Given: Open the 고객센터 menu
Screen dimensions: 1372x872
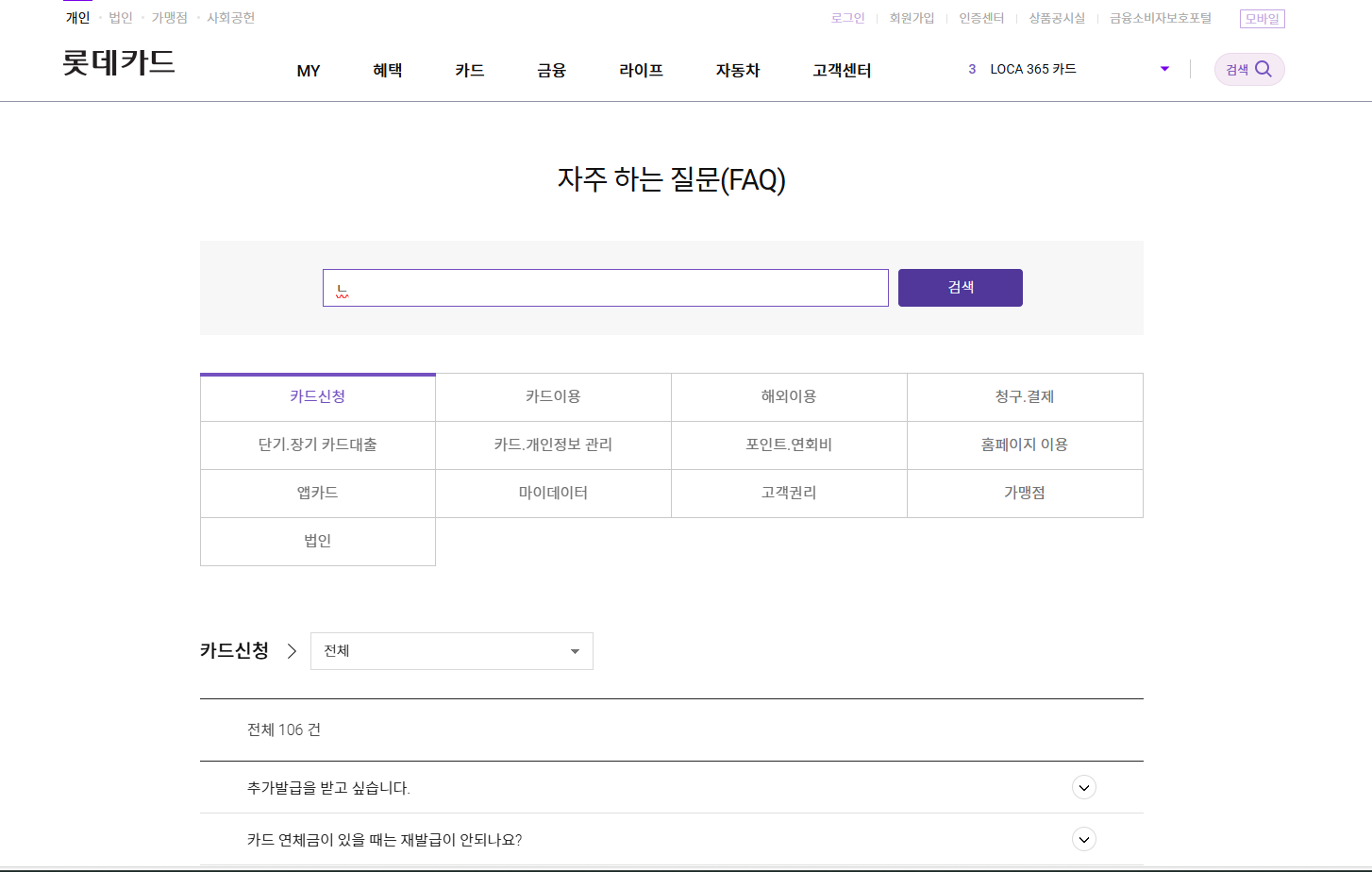Looking at the screenshot, I should tap(841, 70).
